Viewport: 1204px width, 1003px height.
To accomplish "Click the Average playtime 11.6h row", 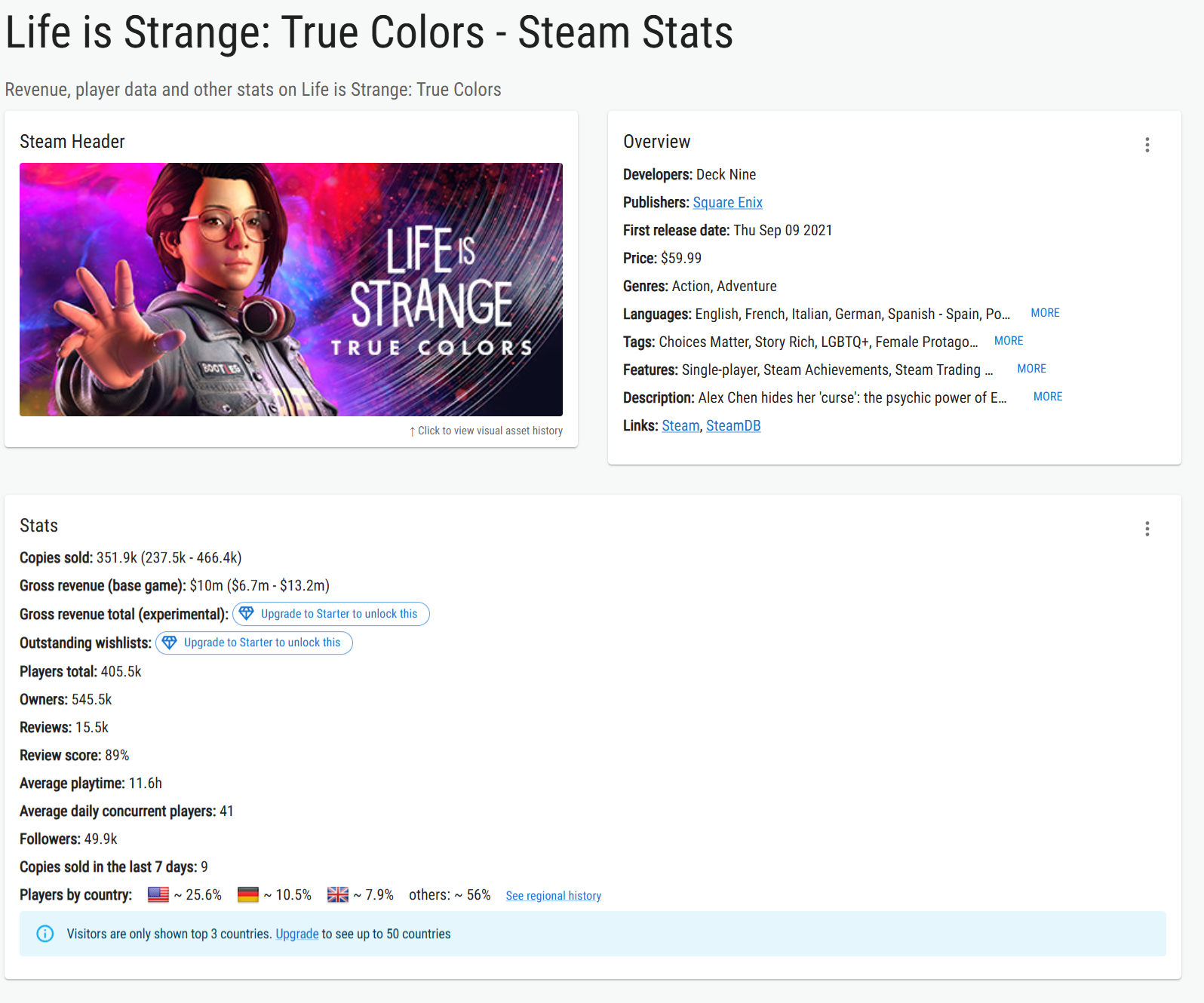I will [x=91, y=783].
